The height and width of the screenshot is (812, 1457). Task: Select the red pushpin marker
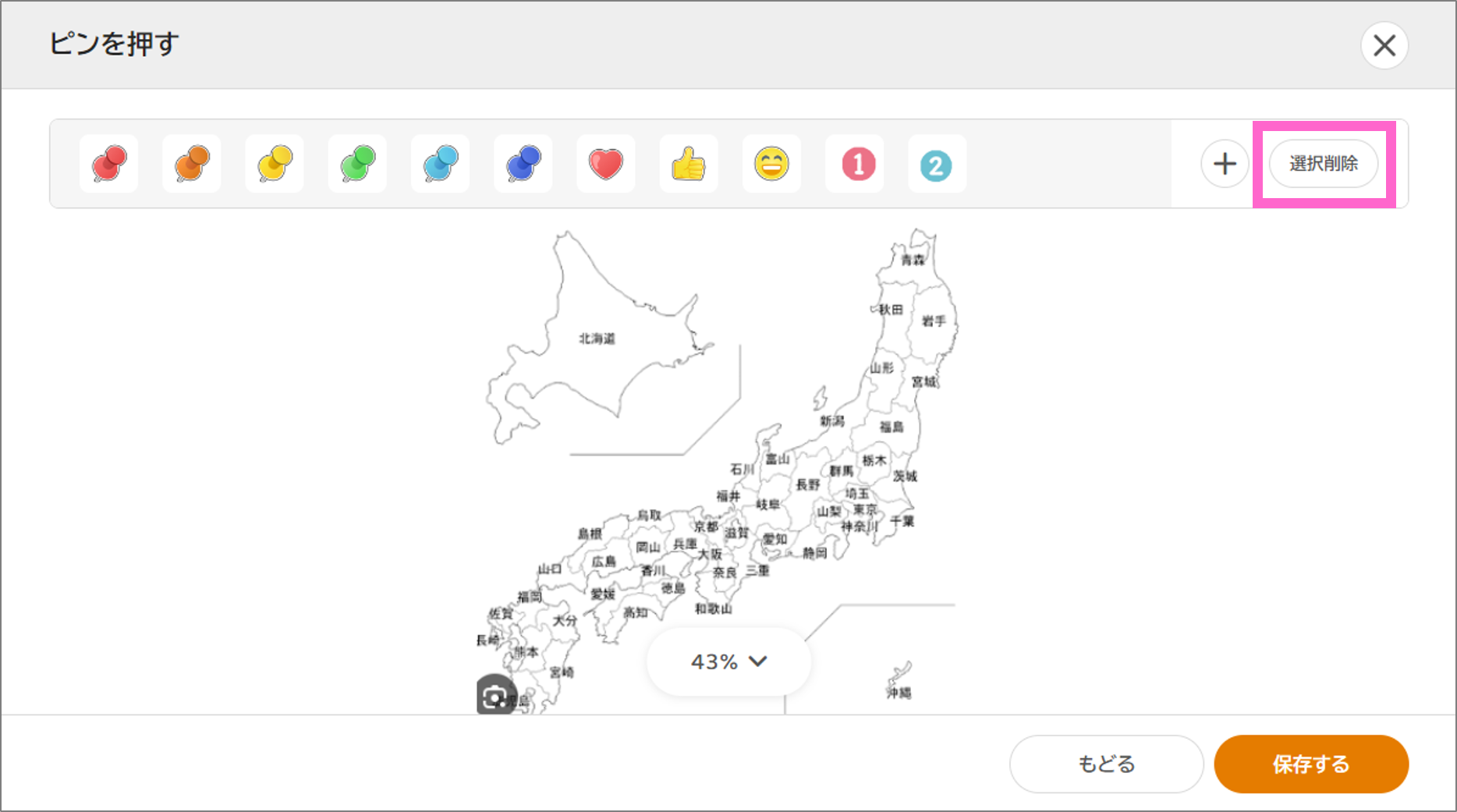[108, 164]
